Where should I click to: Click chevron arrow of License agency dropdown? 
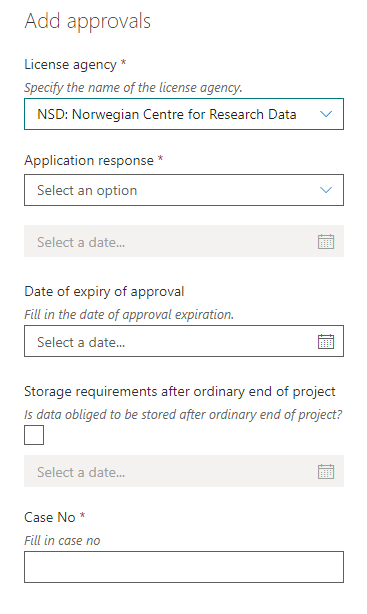pos(325,114)
